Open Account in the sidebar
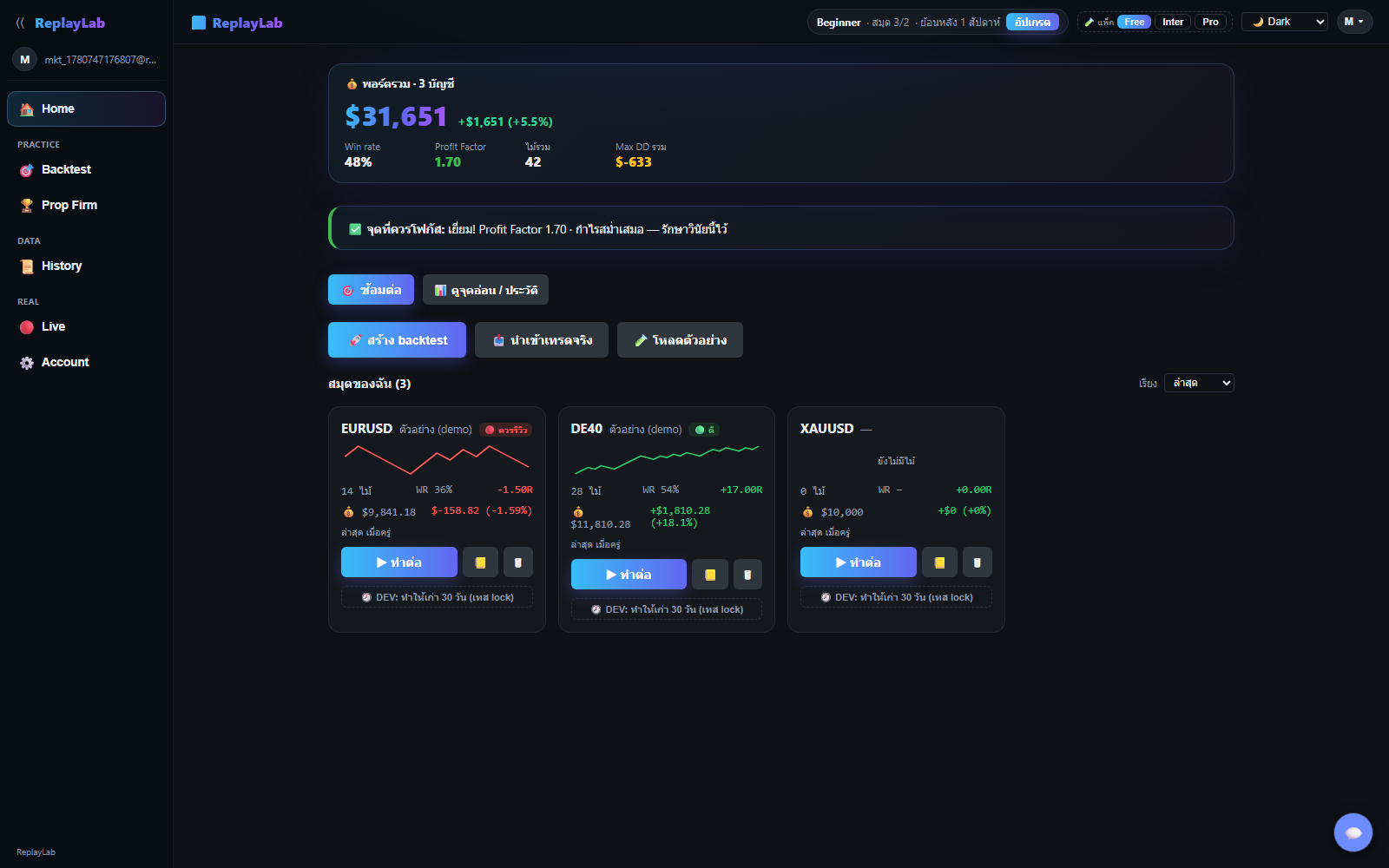Screen dimensions: 1389x868 pos(86,363)
